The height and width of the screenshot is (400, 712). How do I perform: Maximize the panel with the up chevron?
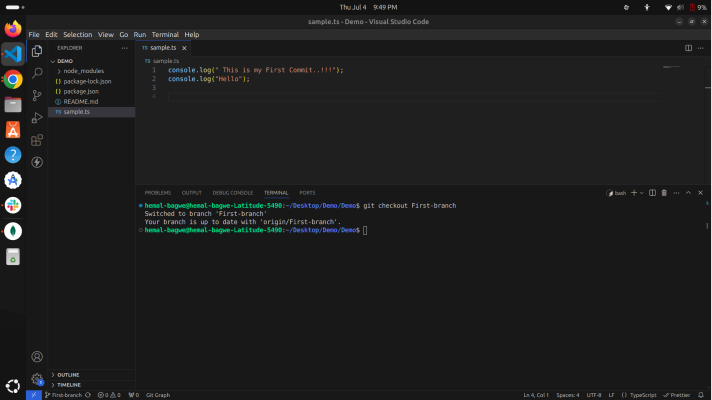tap(688, 193)
